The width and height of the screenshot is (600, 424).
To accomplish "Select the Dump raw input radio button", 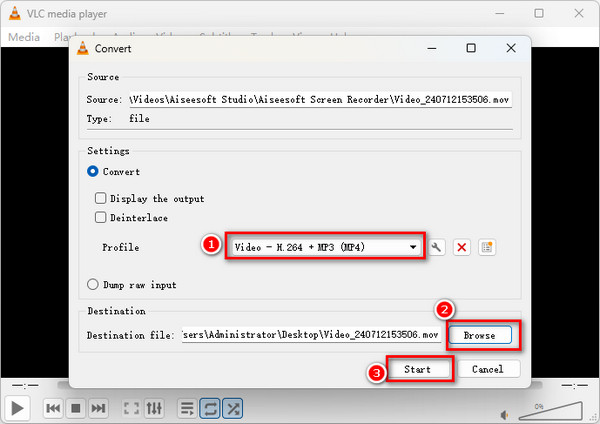I will pos(94,284).
